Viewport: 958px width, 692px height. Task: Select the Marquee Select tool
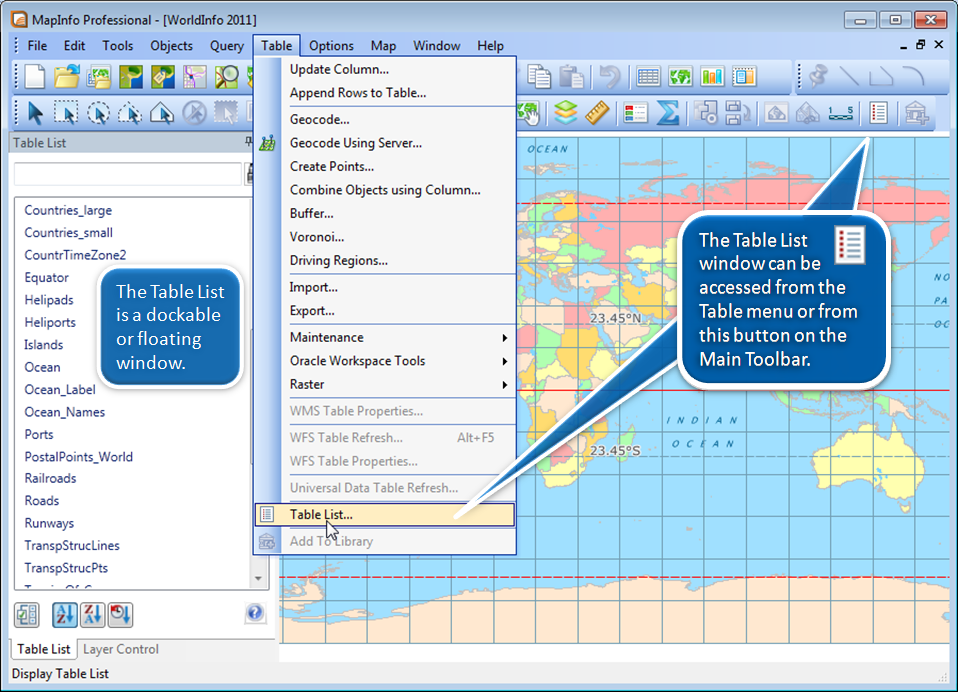(x=67, y=113)
